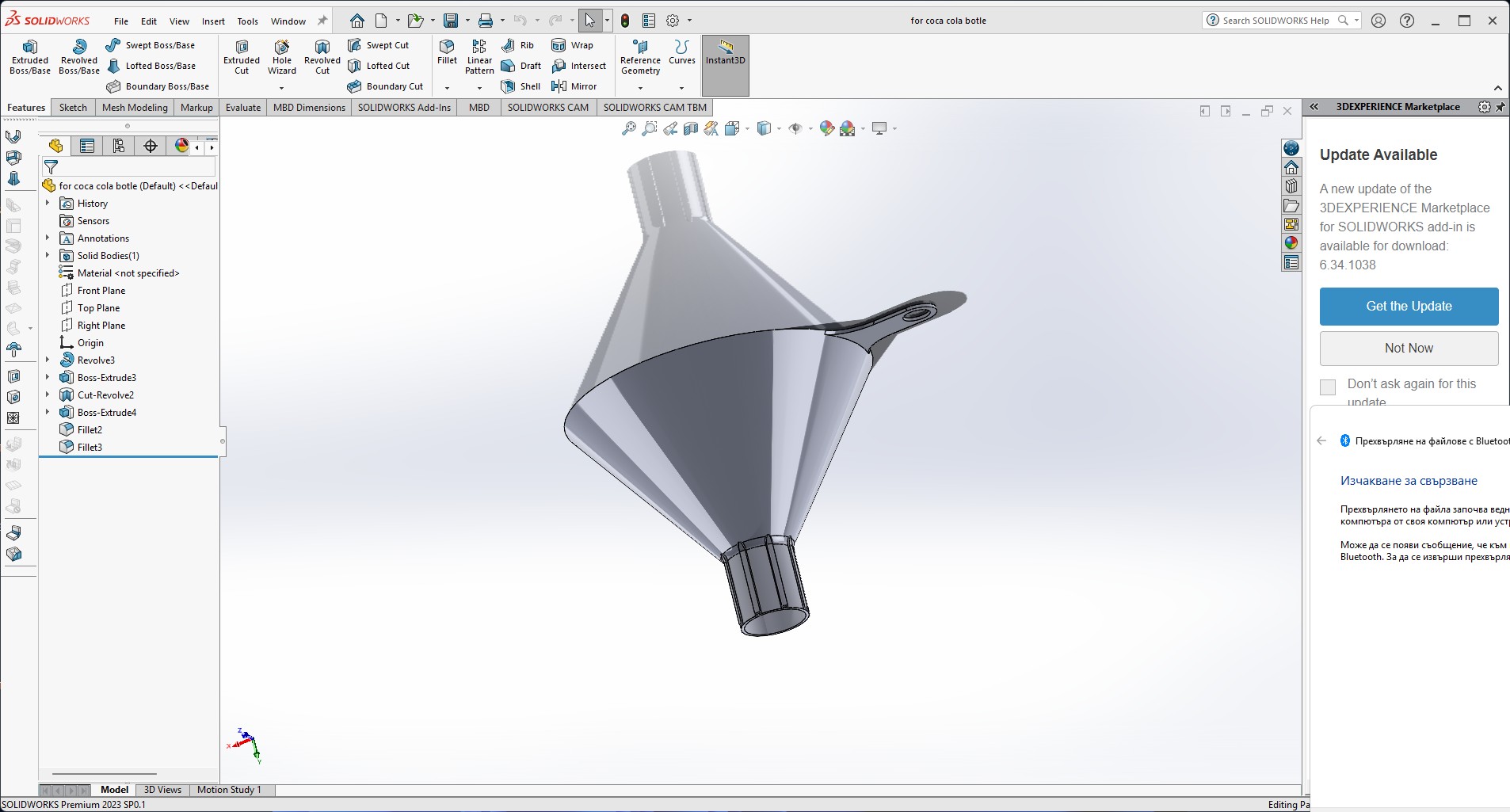Select the Extruded Boss/Base tool

point(30,57)
